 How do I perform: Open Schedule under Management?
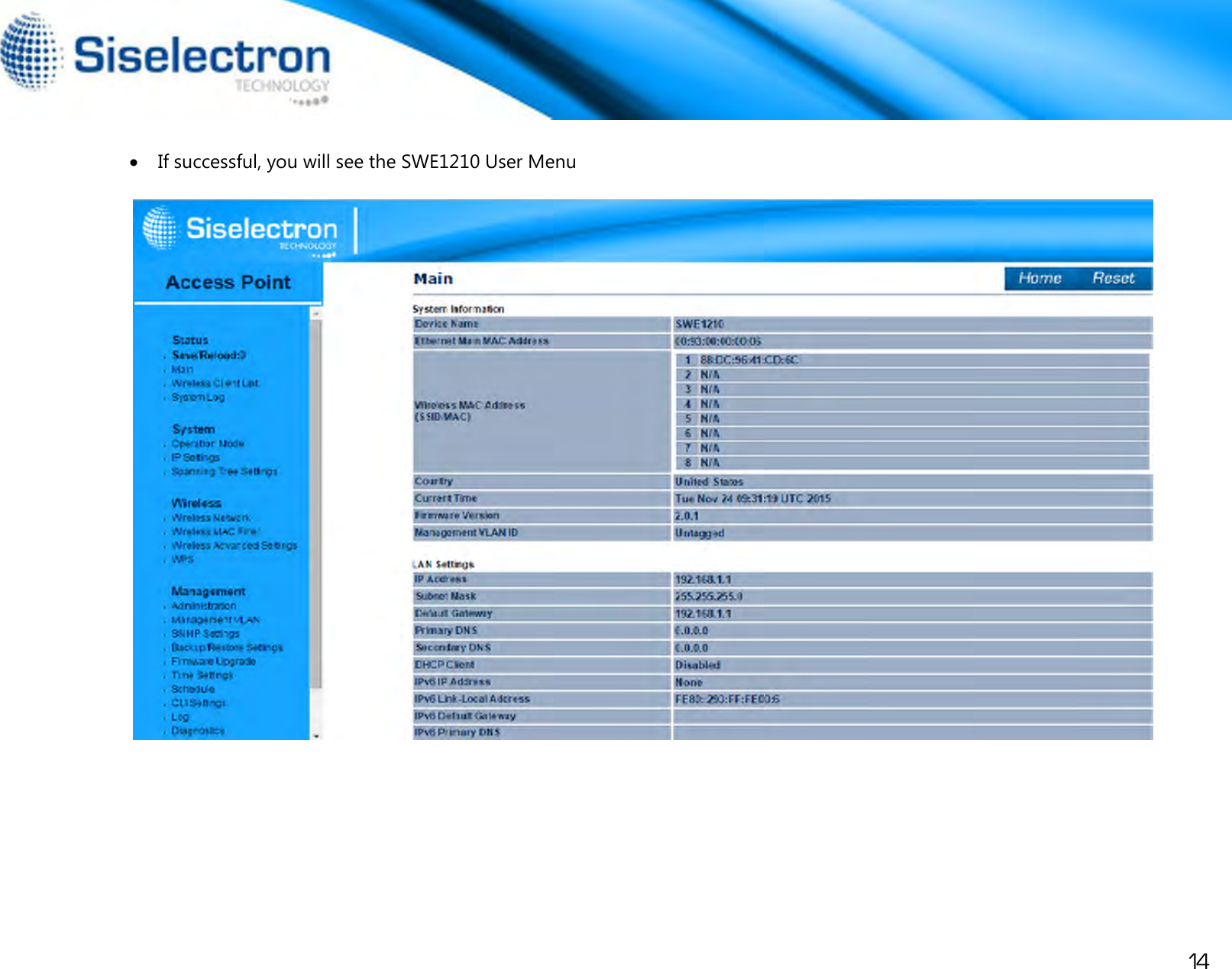[192, 690]
